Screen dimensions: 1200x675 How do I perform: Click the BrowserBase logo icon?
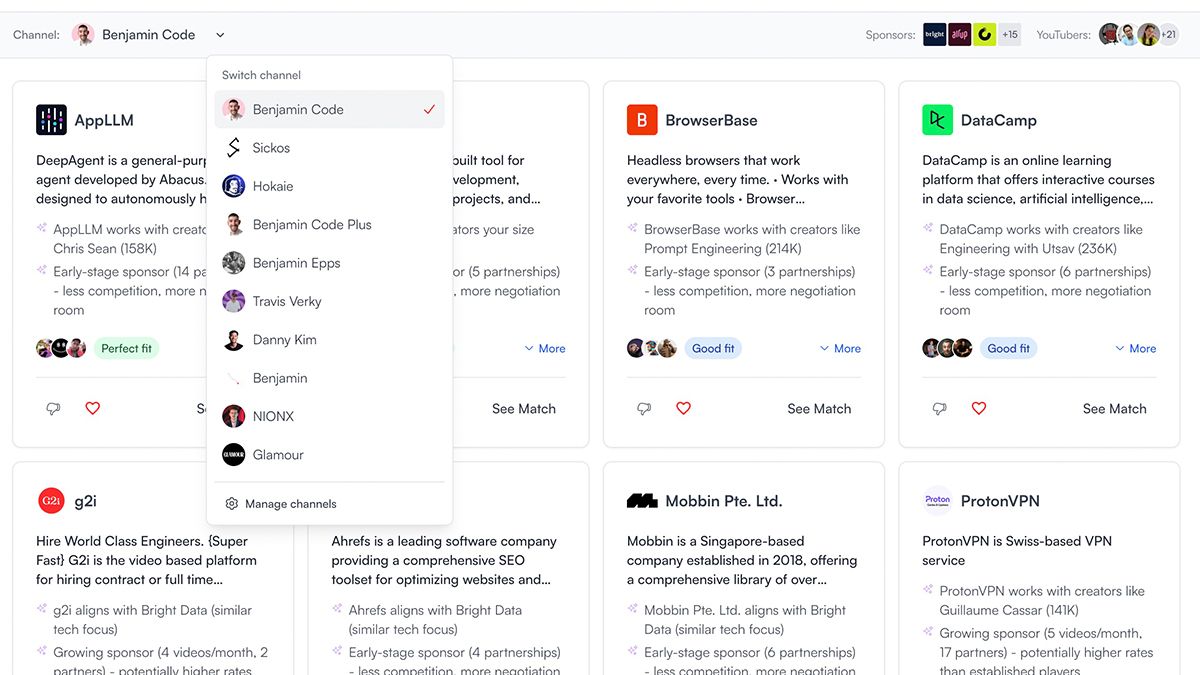pos(642,120)
